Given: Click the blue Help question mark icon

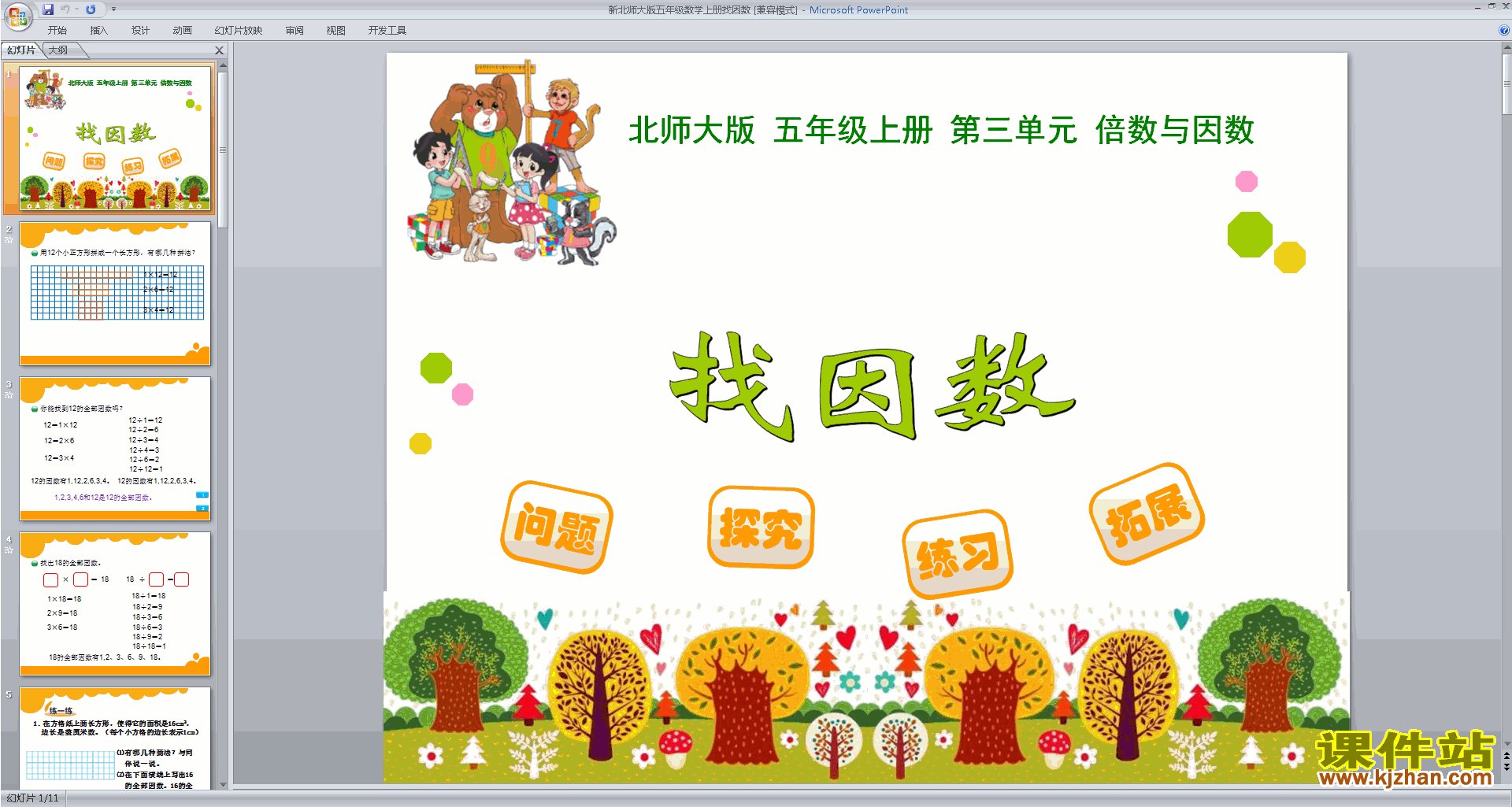Looking at the screenshot, I should (x=1503, y=31).
